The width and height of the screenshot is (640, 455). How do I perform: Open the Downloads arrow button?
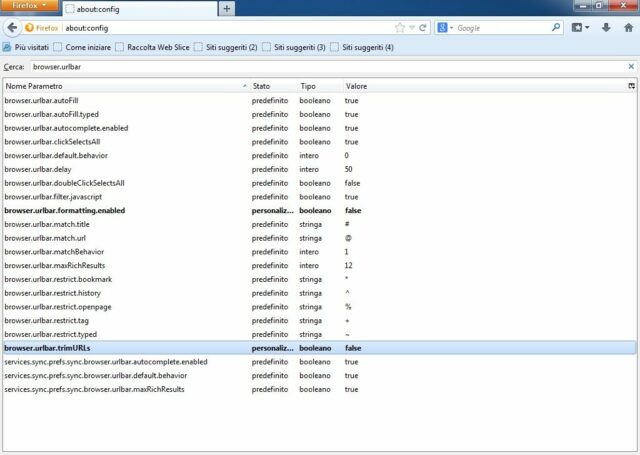[x=606, y=28]
